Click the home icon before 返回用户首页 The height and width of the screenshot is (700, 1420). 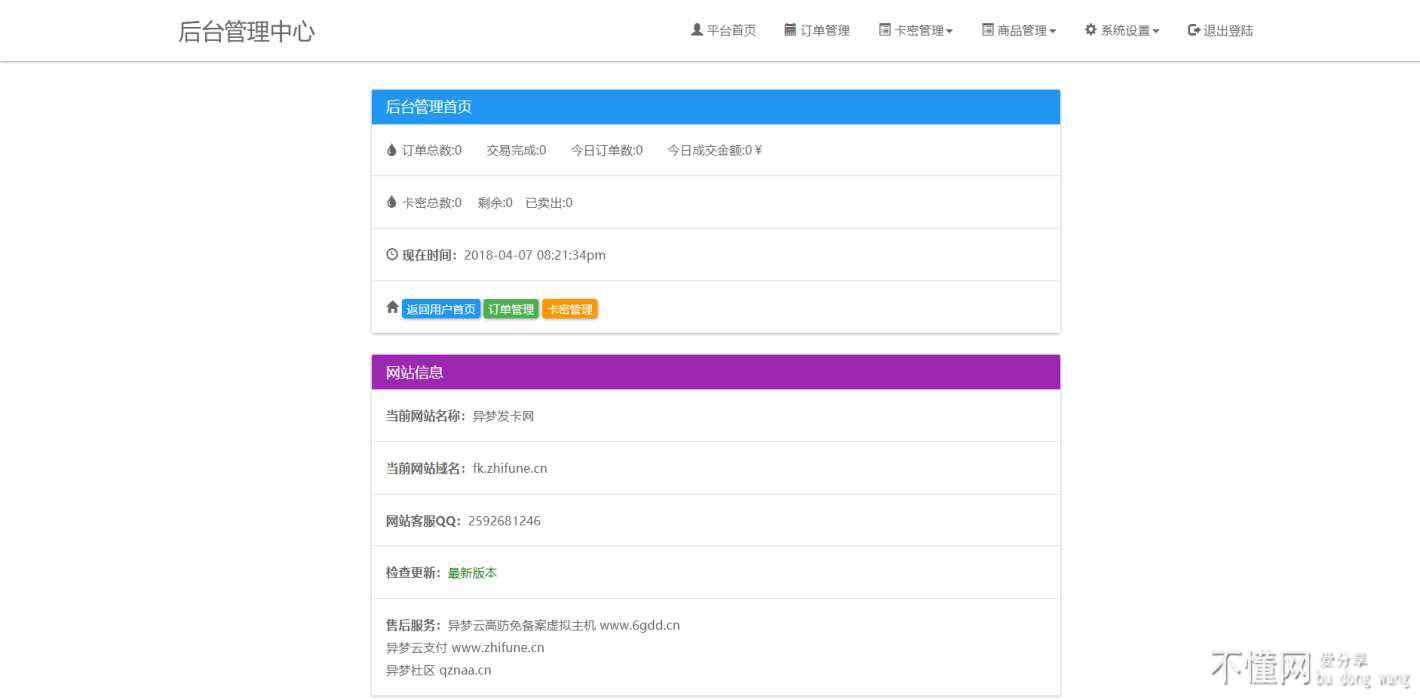pyautogui.click(x=392, y=308)
